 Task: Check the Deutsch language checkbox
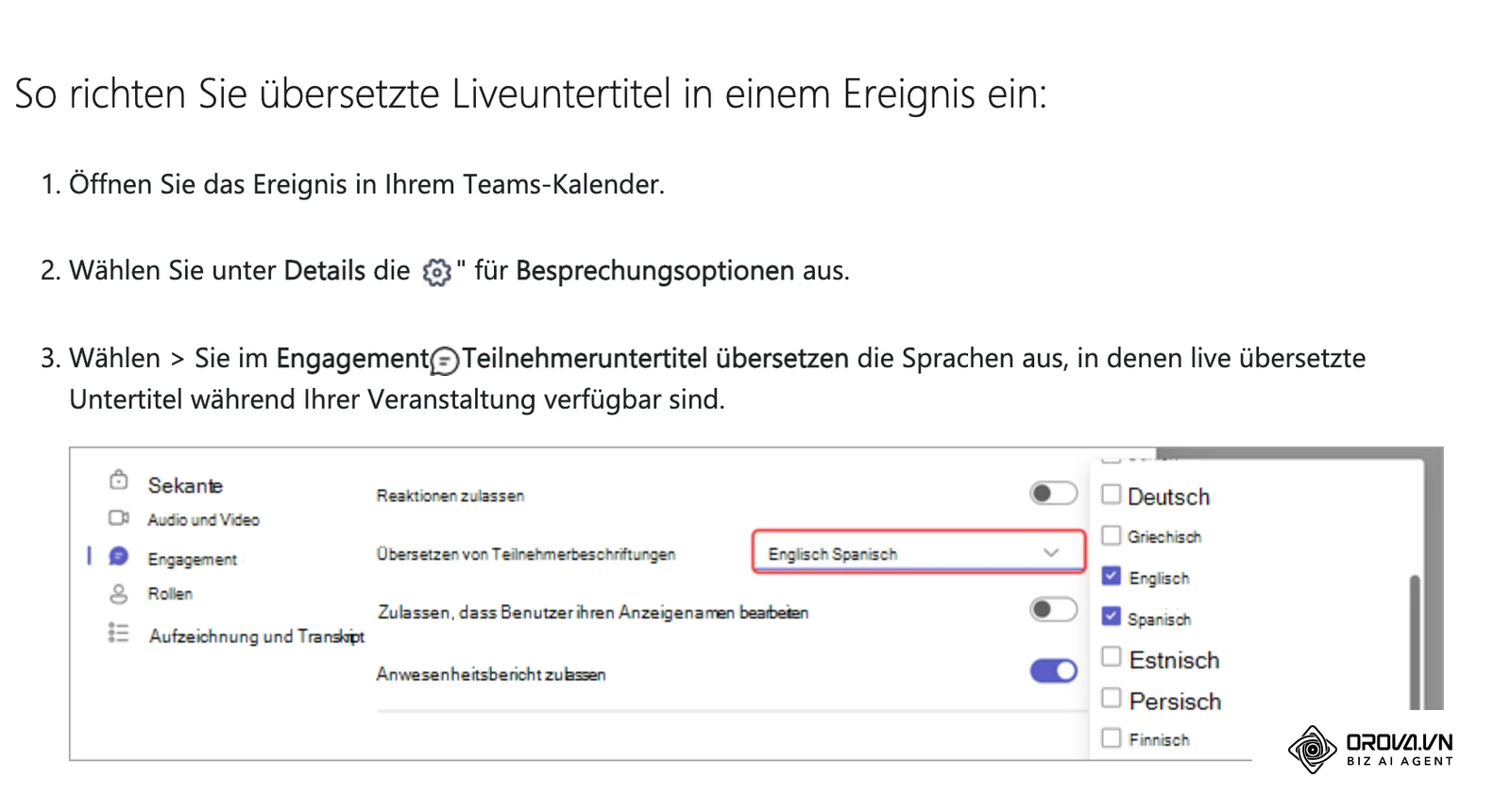coord(1112,494)
